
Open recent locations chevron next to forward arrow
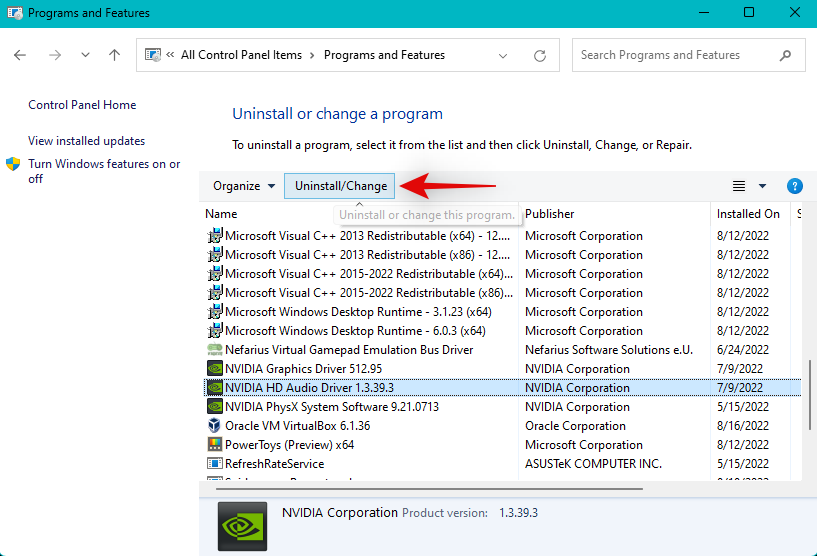coord(85,55)
